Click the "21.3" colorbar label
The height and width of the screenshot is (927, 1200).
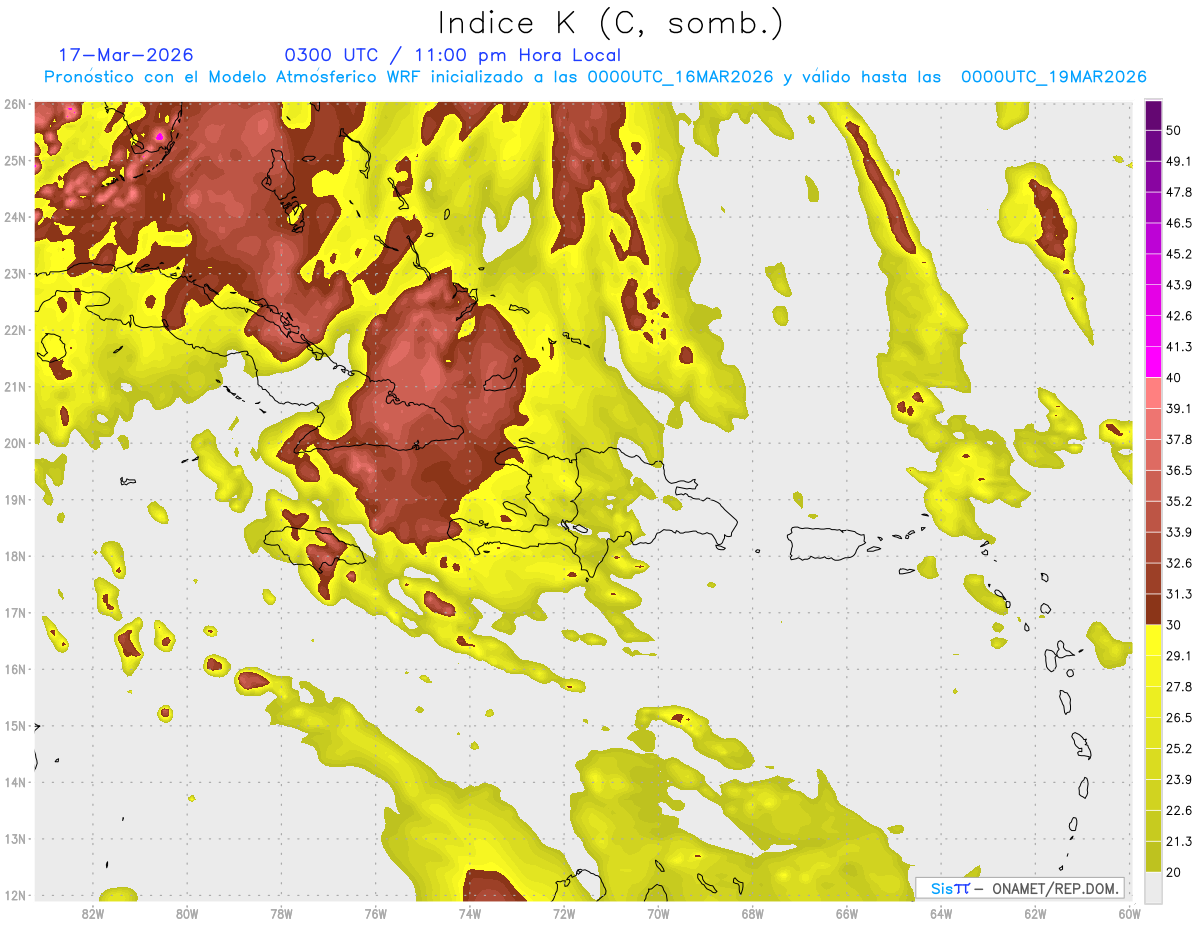point(1179,841)
